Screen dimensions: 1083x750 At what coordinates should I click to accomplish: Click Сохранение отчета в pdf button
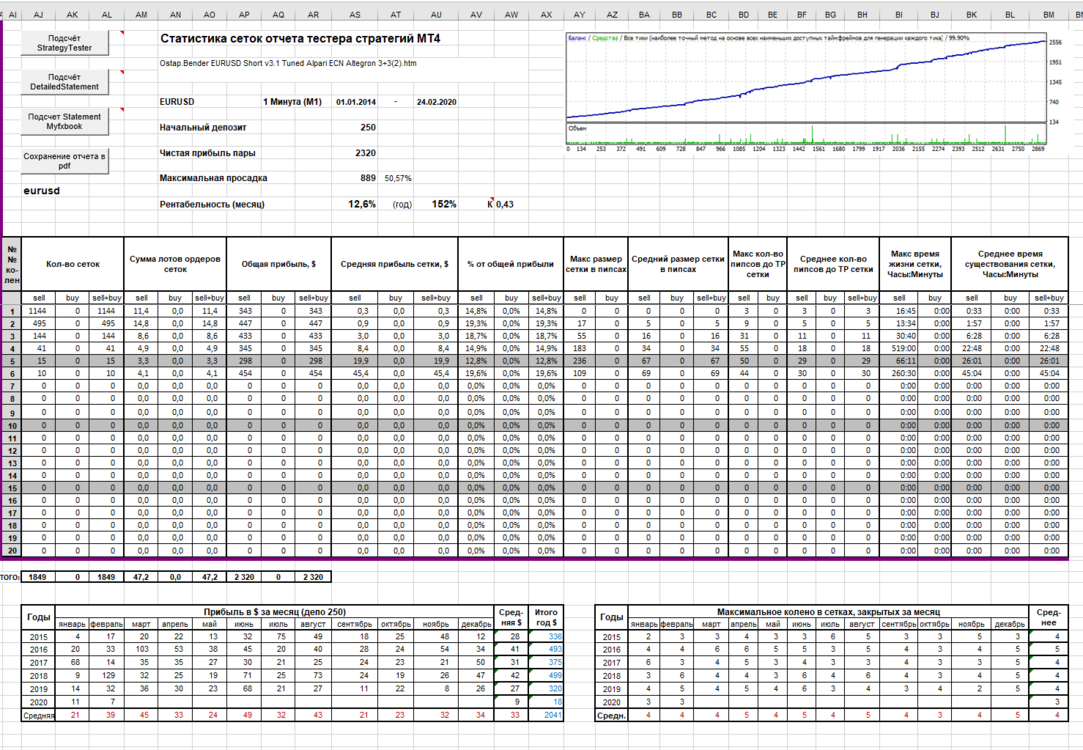(x=64, y=161)
